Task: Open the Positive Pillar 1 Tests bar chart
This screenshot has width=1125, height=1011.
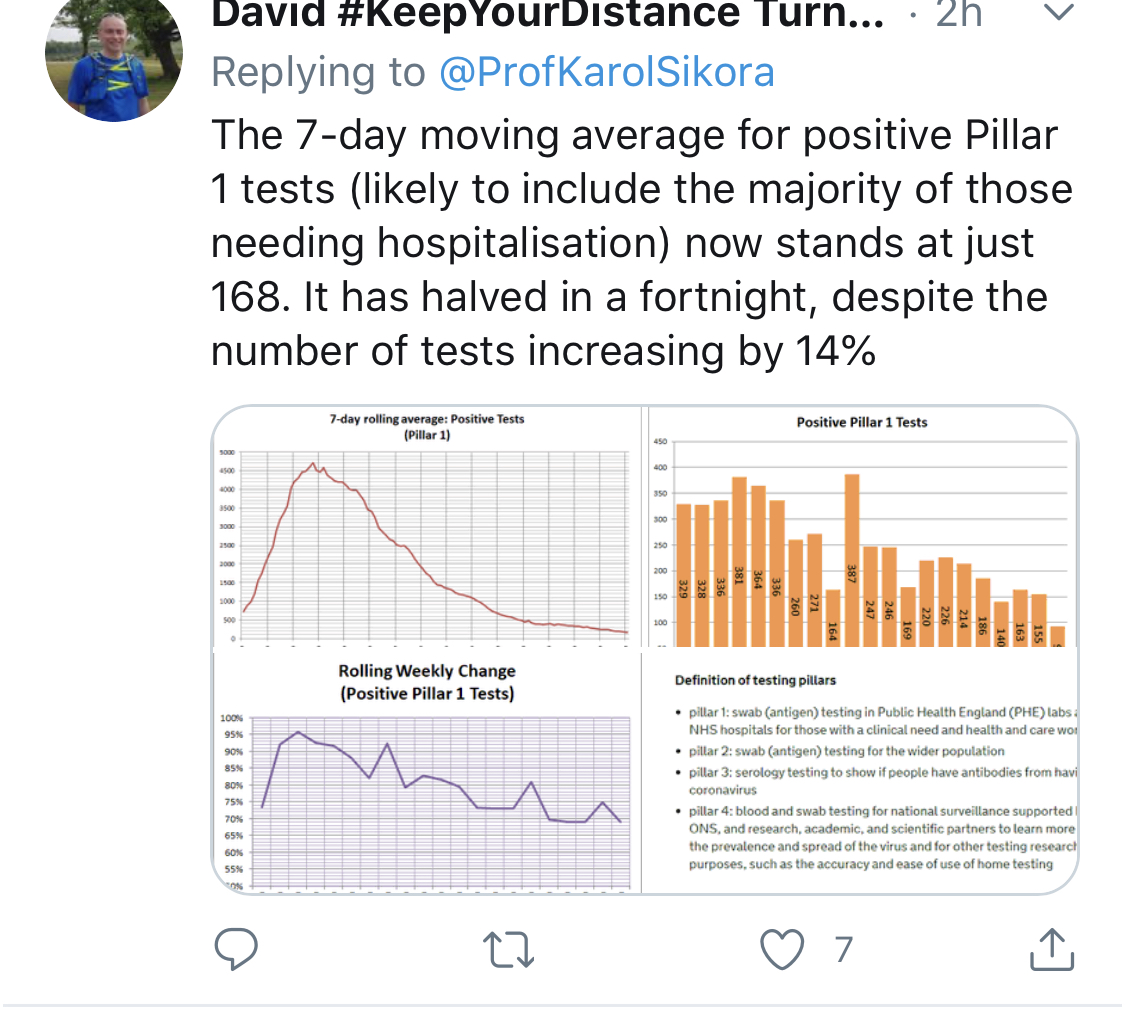Action: click(862, 527)
